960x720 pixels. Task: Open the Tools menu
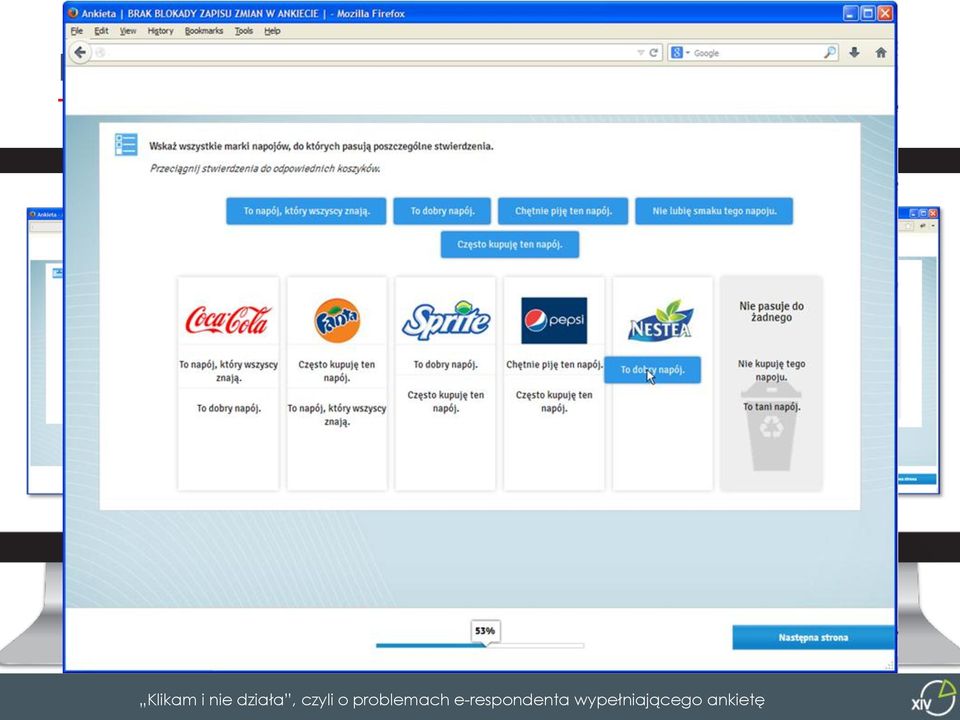(244, 31)
